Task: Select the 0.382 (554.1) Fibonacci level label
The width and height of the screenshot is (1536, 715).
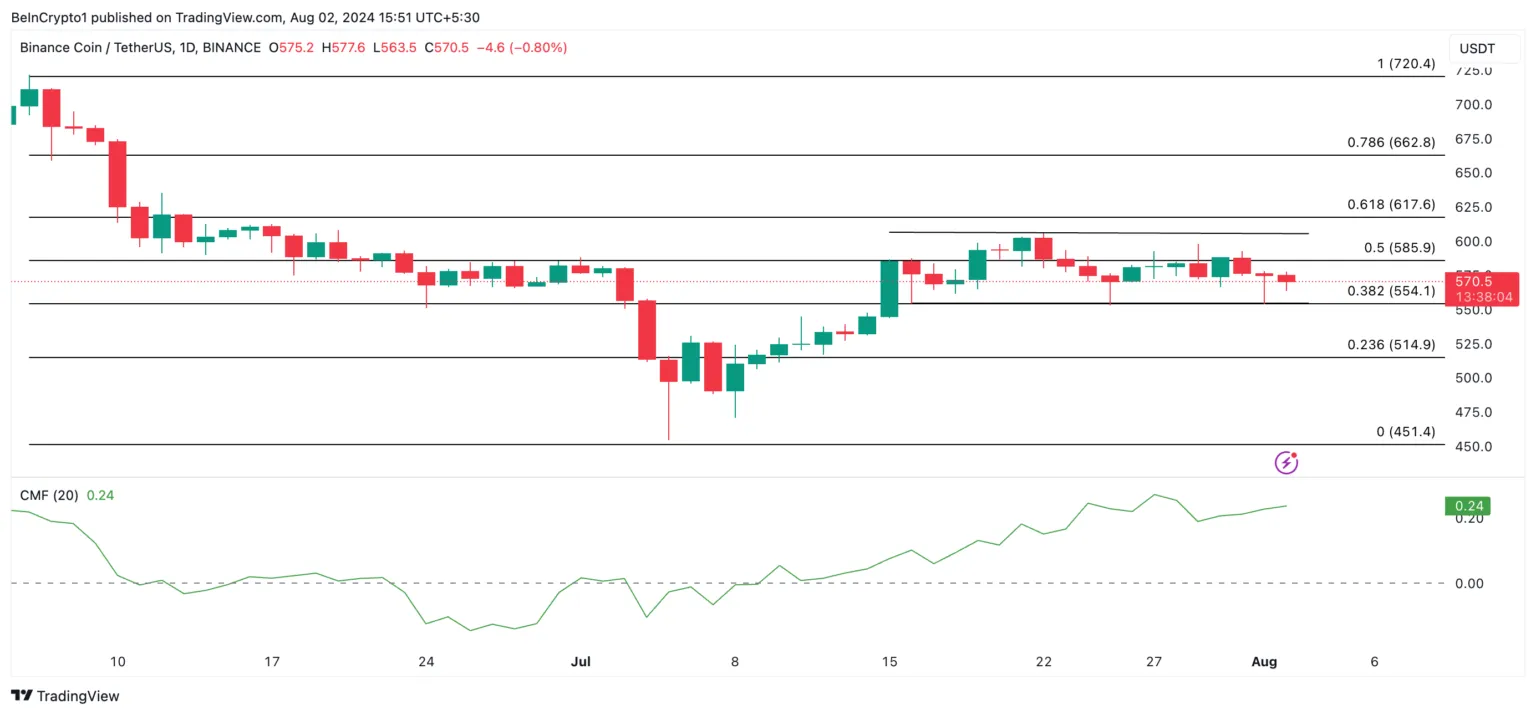Action: pyautogui.click(x=1391, y=291)
